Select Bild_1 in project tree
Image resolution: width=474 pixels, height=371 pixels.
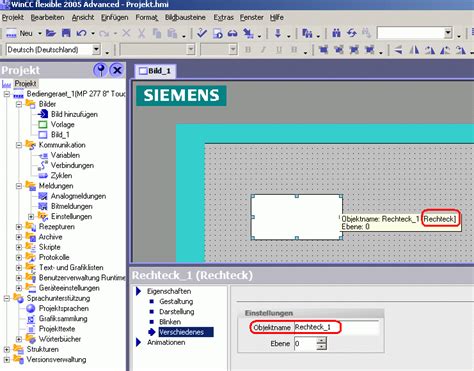click(x=60, y=135)
